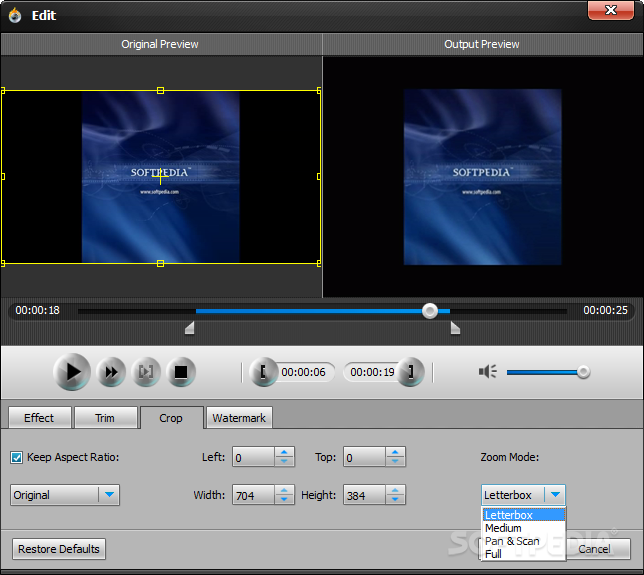The width and height of the screenshot is (644, 575).
Task: Click the Cancel button
Action: [x=598, y=549]
